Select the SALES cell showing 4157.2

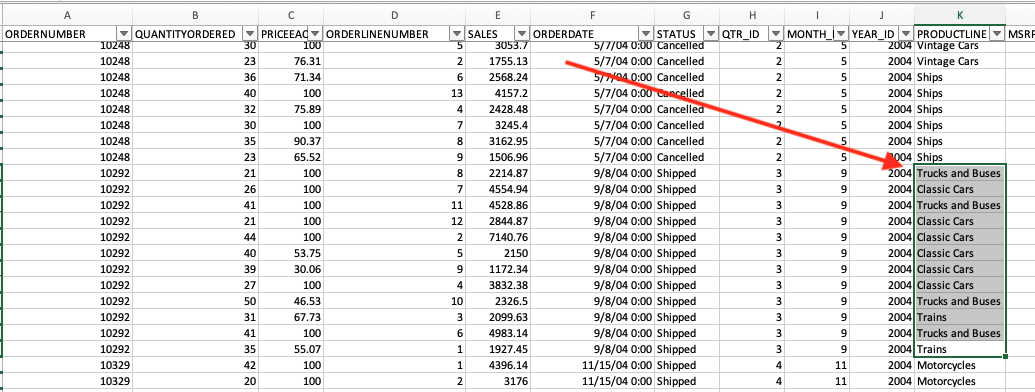pos(497,93)
